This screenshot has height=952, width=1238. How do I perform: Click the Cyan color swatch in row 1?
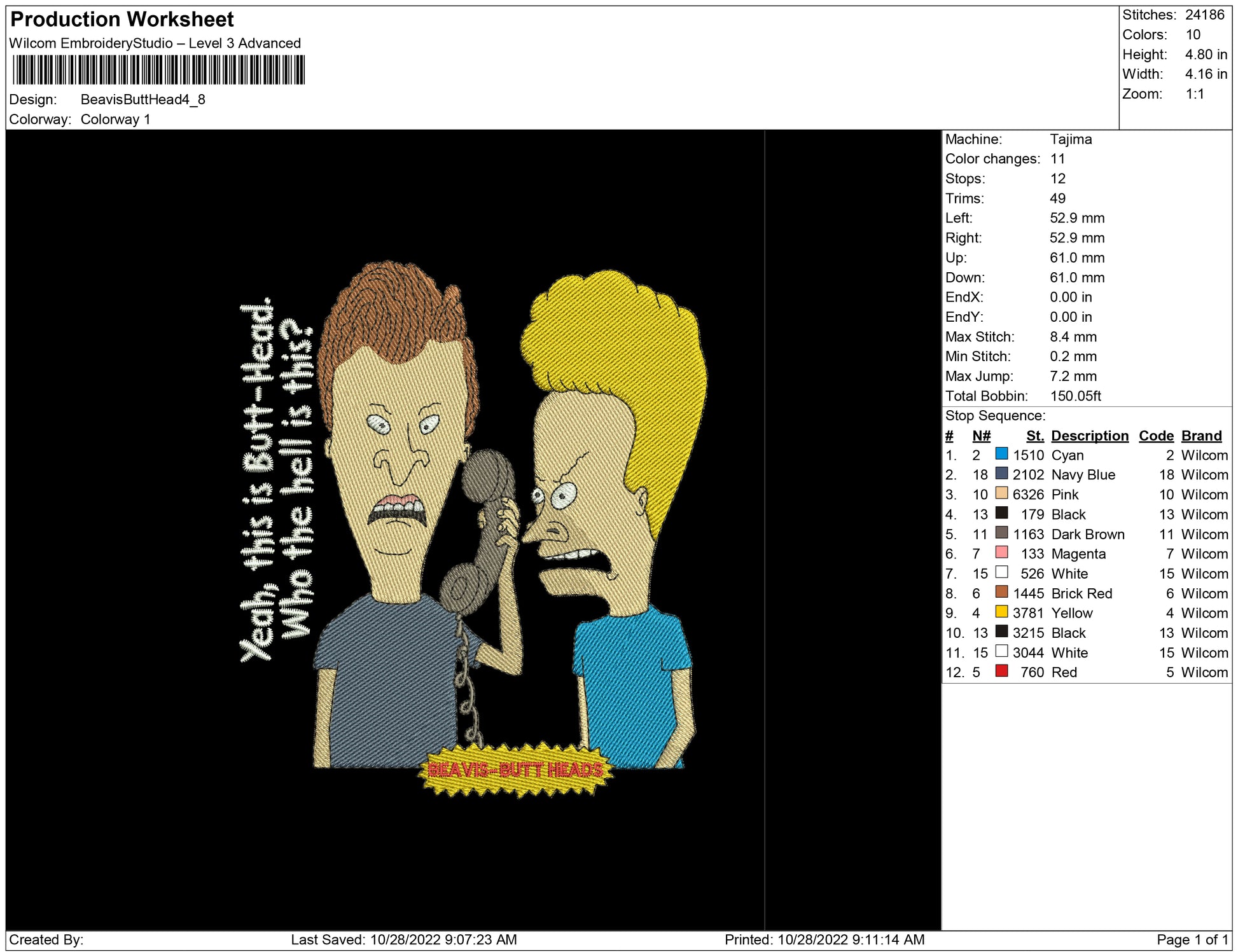pos(1001,454)
